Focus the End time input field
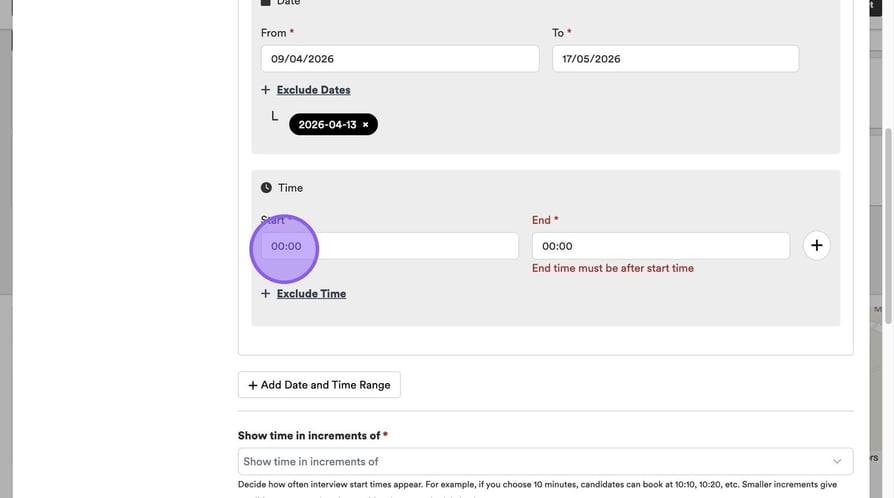This screenshot has height=498, width=894. tap(660, 246)
